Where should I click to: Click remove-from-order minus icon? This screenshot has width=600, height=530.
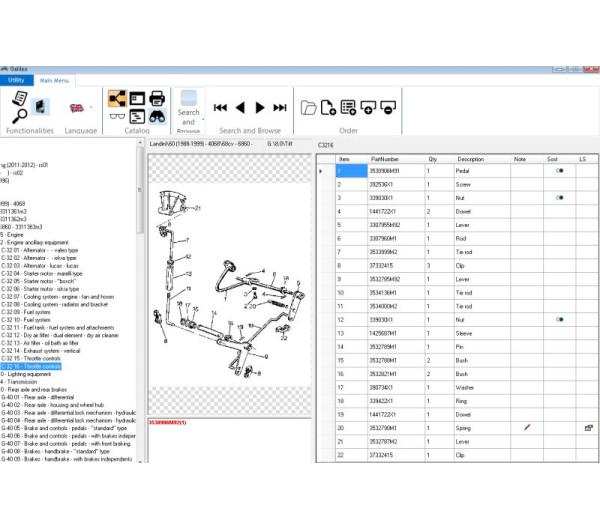coord(387,107)
